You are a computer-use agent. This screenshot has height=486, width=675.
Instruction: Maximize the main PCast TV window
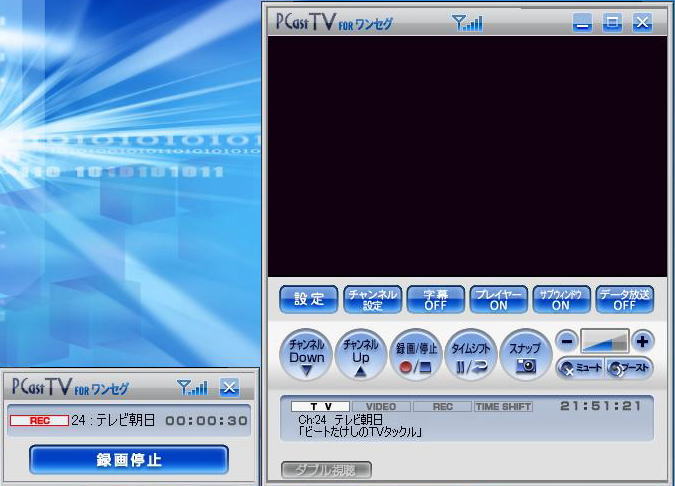click(612, 22)
